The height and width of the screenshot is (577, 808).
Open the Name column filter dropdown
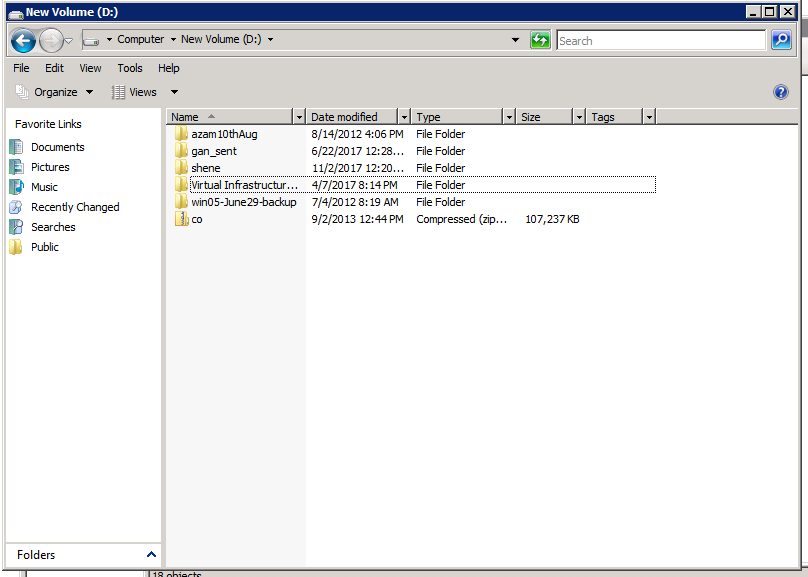(298, 117)
